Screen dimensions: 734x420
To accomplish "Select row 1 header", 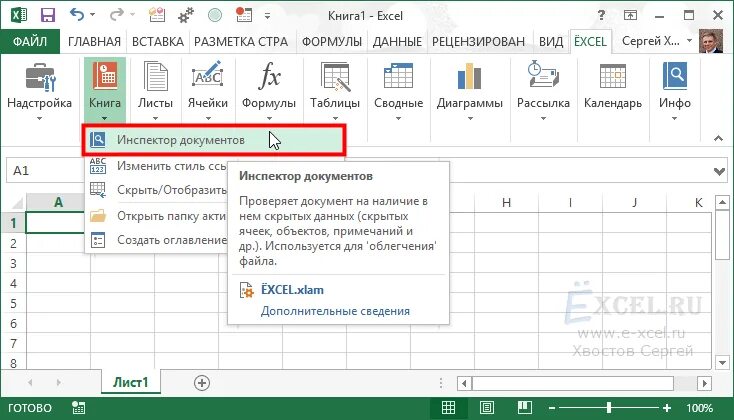I will pos(13,223).
